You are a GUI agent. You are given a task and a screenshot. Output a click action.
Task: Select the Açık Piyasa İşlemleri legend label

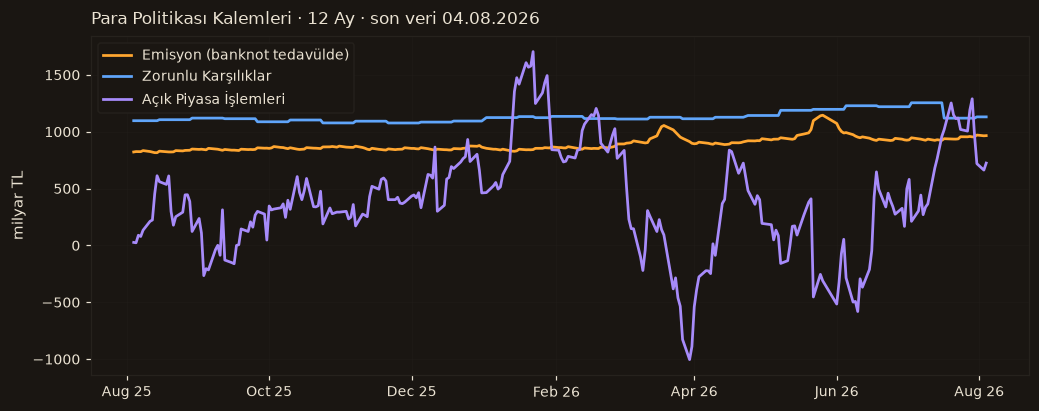213,99
